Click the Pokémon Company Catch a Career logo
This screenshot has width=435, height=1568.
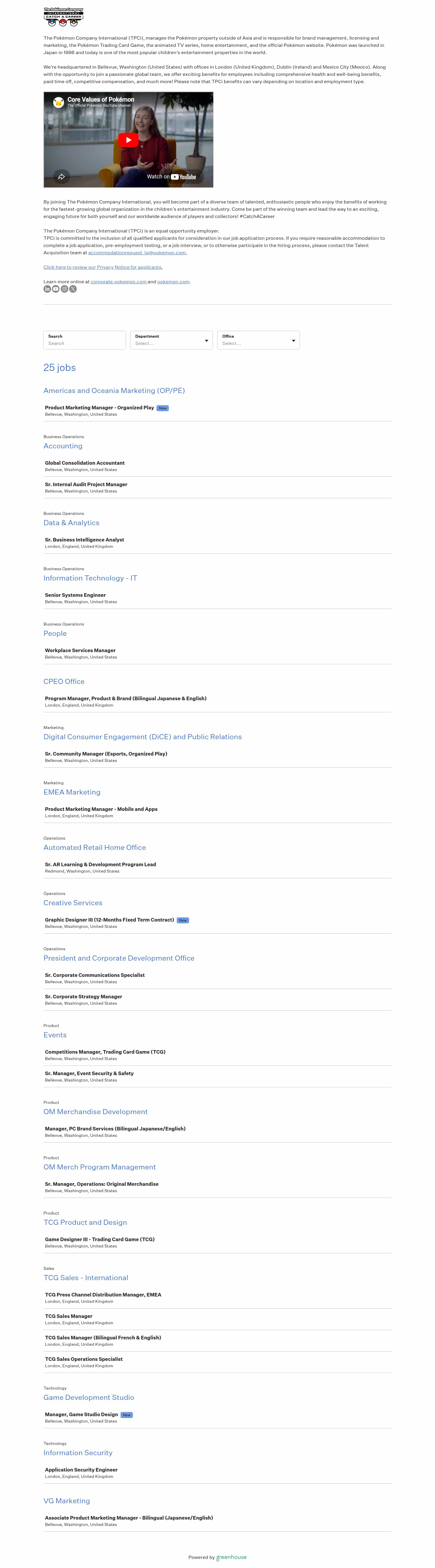click(x=63, y=17)
